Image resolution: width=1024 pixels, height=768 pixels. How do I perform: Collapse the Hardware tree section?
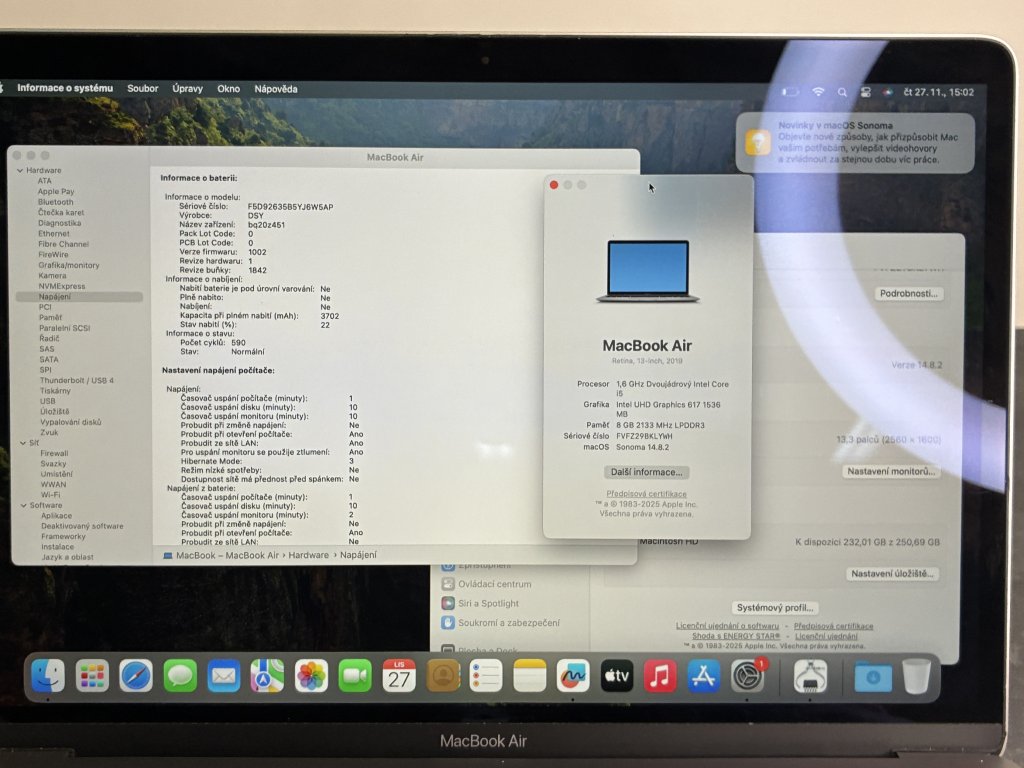point(19,170)
